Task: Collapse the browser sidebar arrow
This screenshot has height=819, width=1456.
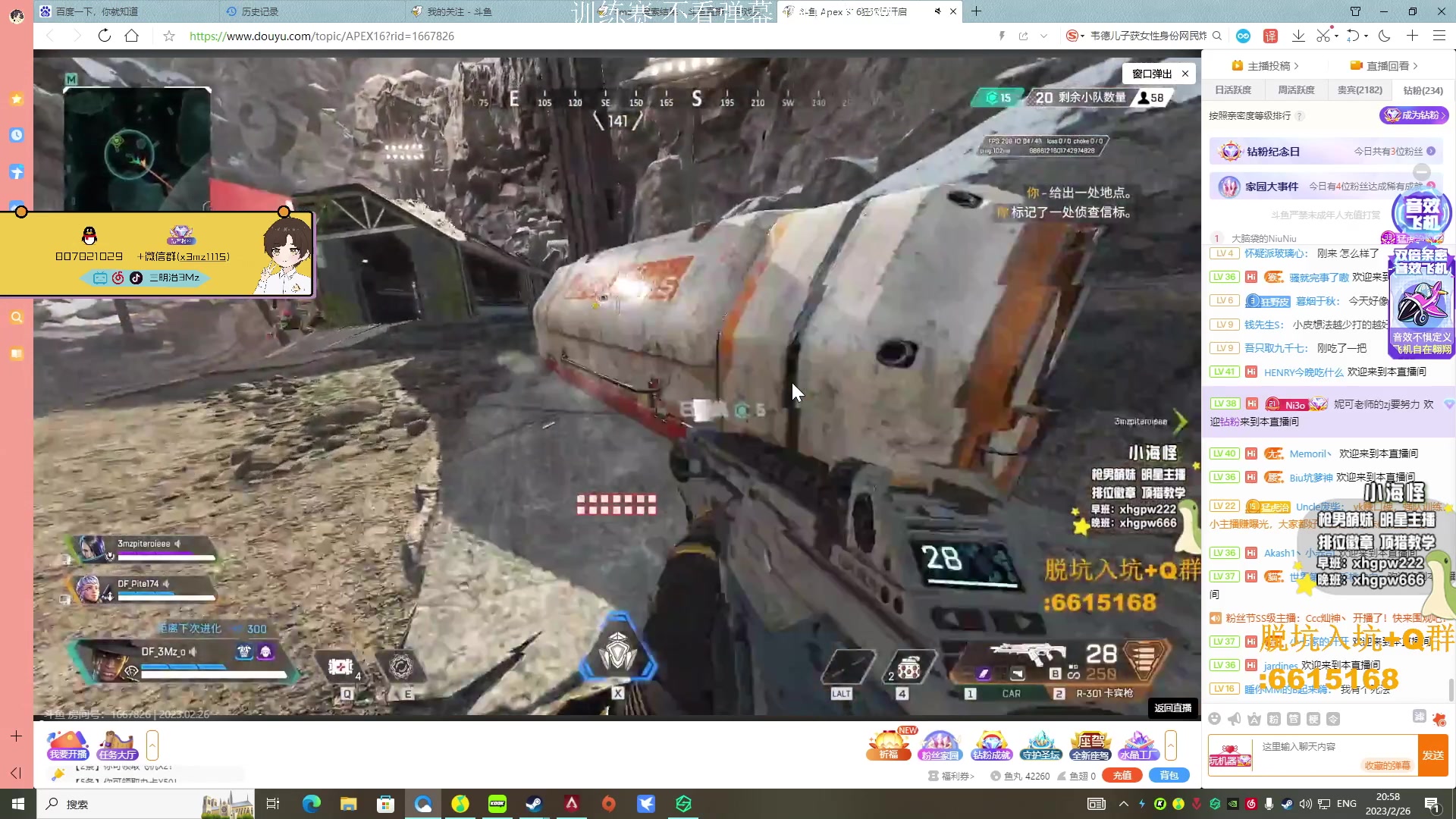Action: (x=16, y=773)
